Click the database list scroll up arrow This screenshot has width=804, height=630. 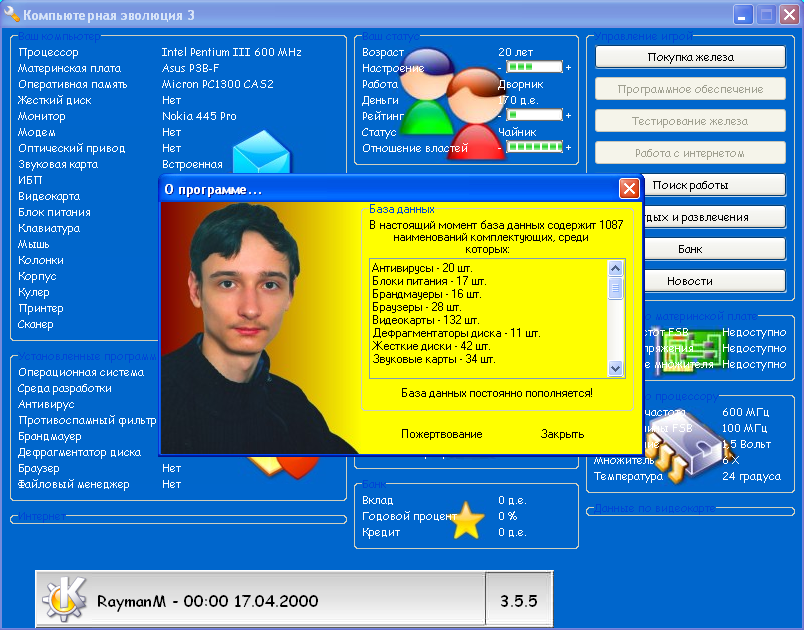[x=615, y=268]
